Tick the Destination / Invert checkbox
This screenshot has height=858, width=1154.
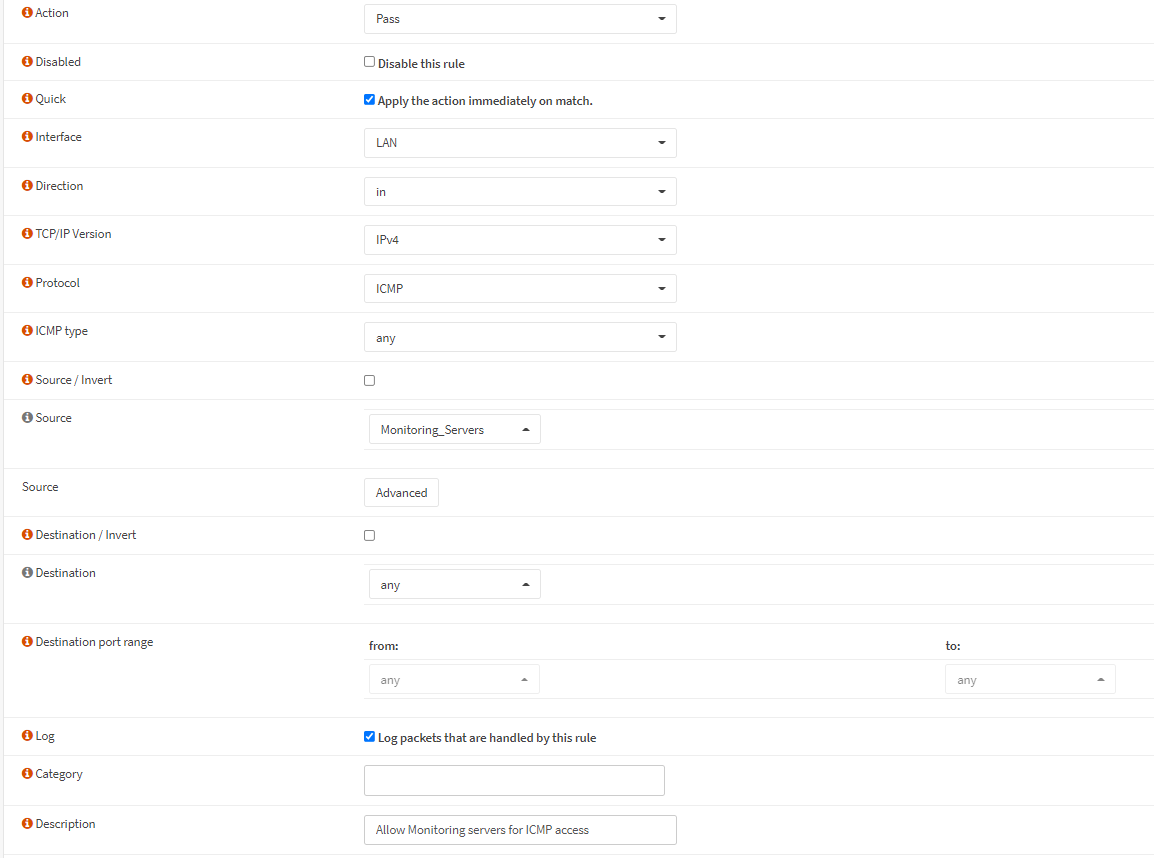tap(369, 536)
